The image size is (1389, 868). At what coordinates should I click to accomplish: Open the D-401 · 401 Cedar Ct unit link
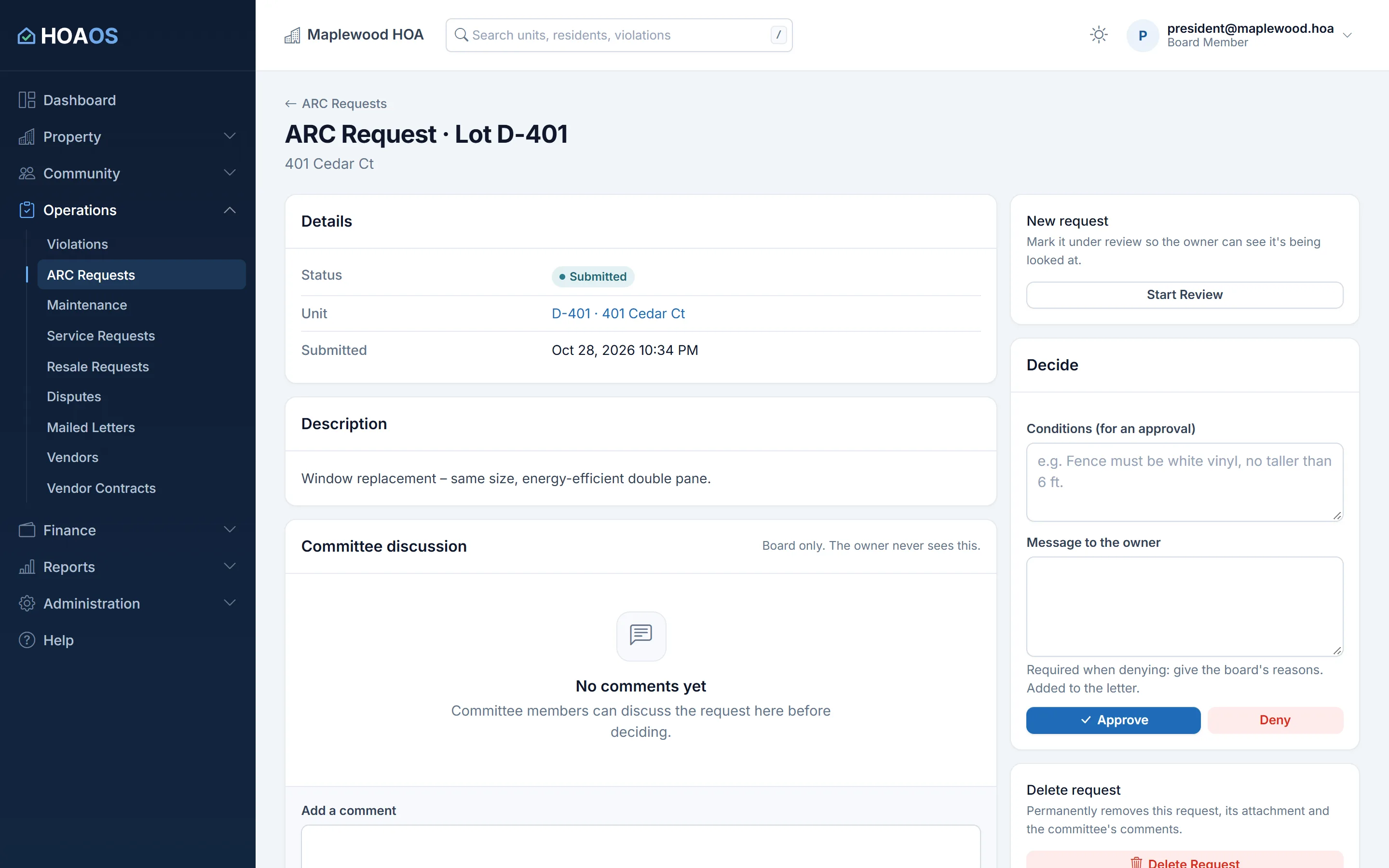618,313
